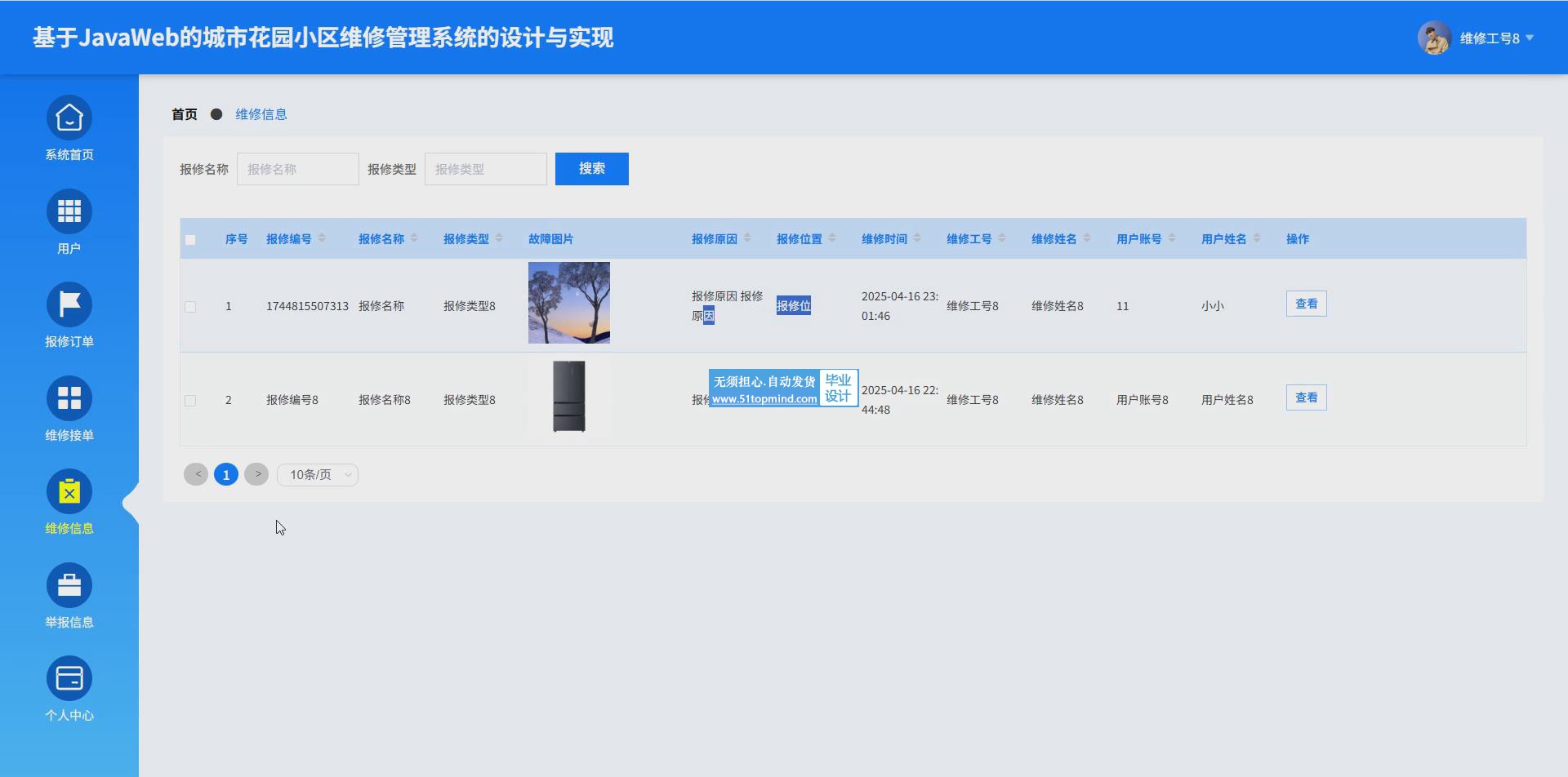Screen dimensions: 1568x777
Task: Open 举报信息 briefcase icon
Action: (69, 586)
